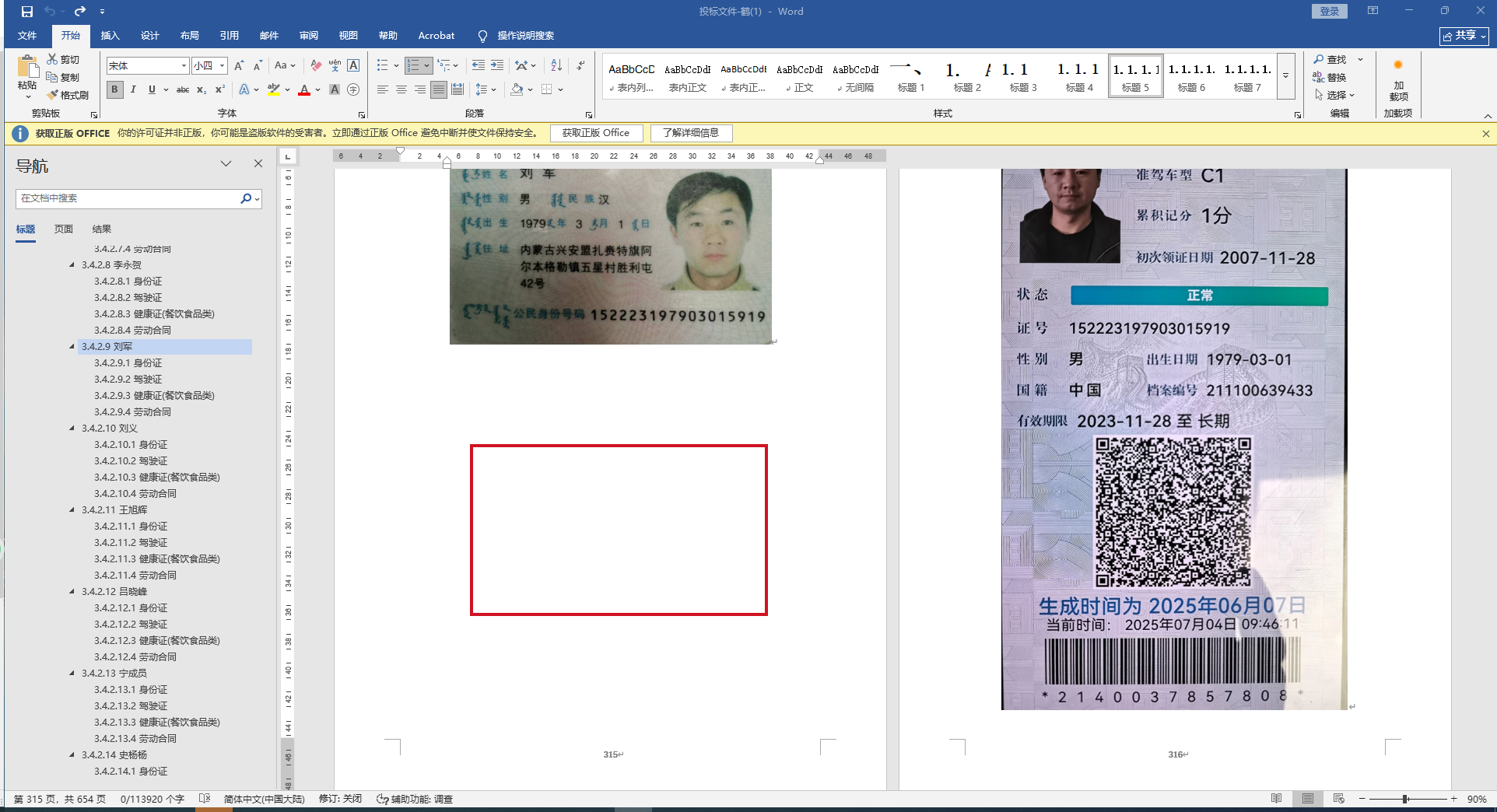
Task: Clear all formatting with eraser icon
Action: point(316,66)
